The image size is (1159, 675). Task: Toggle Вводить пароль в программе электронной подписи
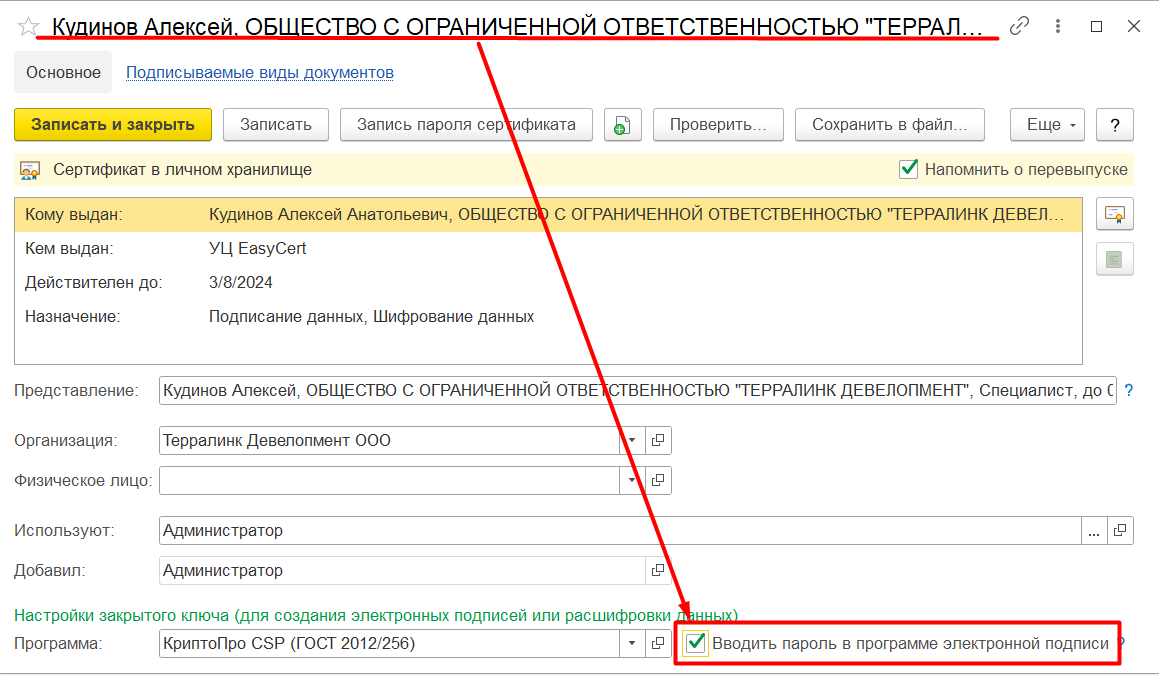pos(696,643)
